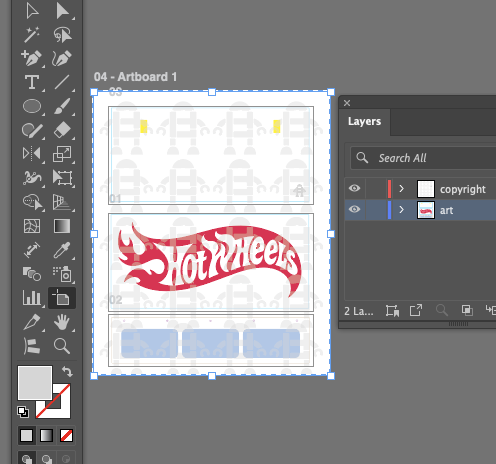Image resolution: width=496 pixels, height=464 pixels.
Task: Select the Curvature tool
Action: click(x=62, y=58)
